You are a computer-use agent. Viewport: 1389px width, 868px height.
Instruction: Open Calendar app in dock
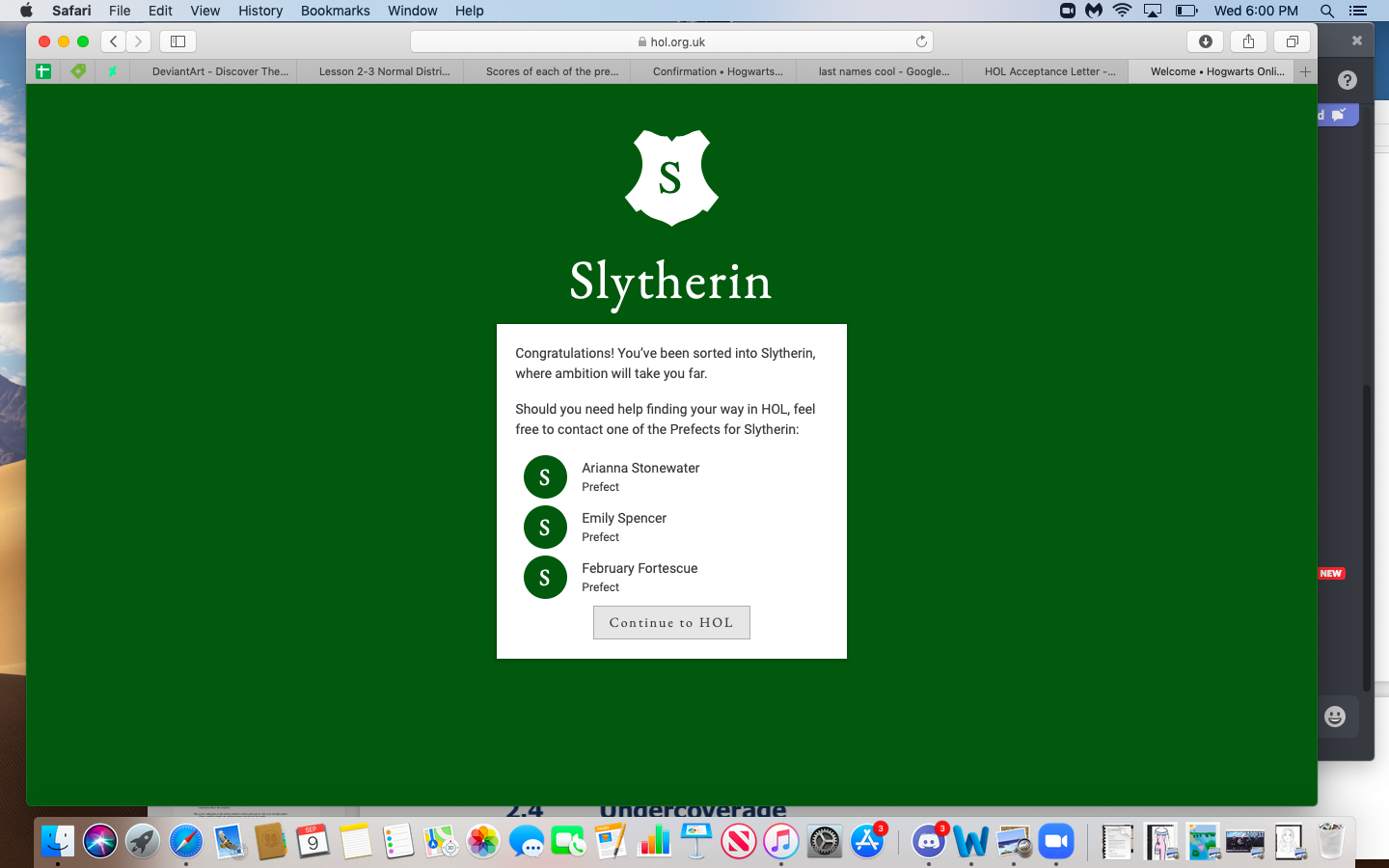tap(313, 841)
